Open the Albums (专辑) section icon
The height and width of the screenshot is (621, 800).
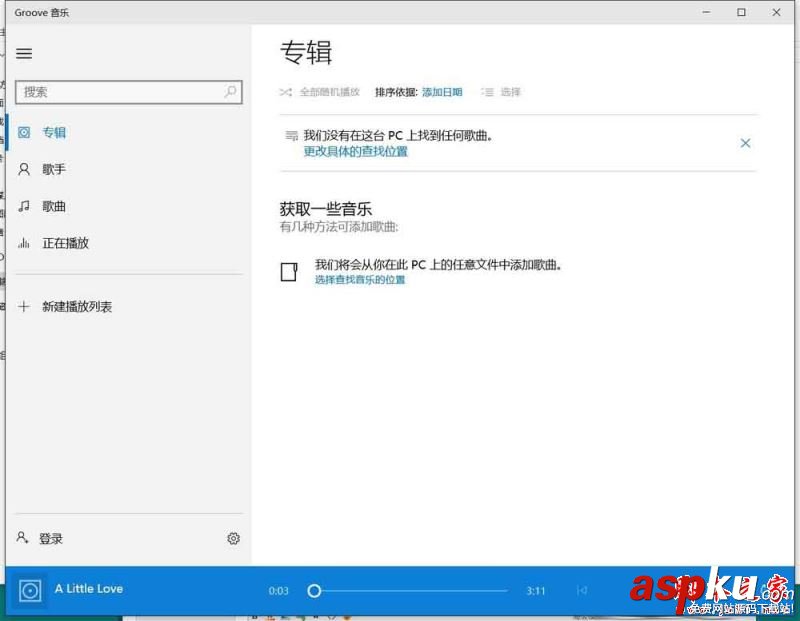[25, 131]
